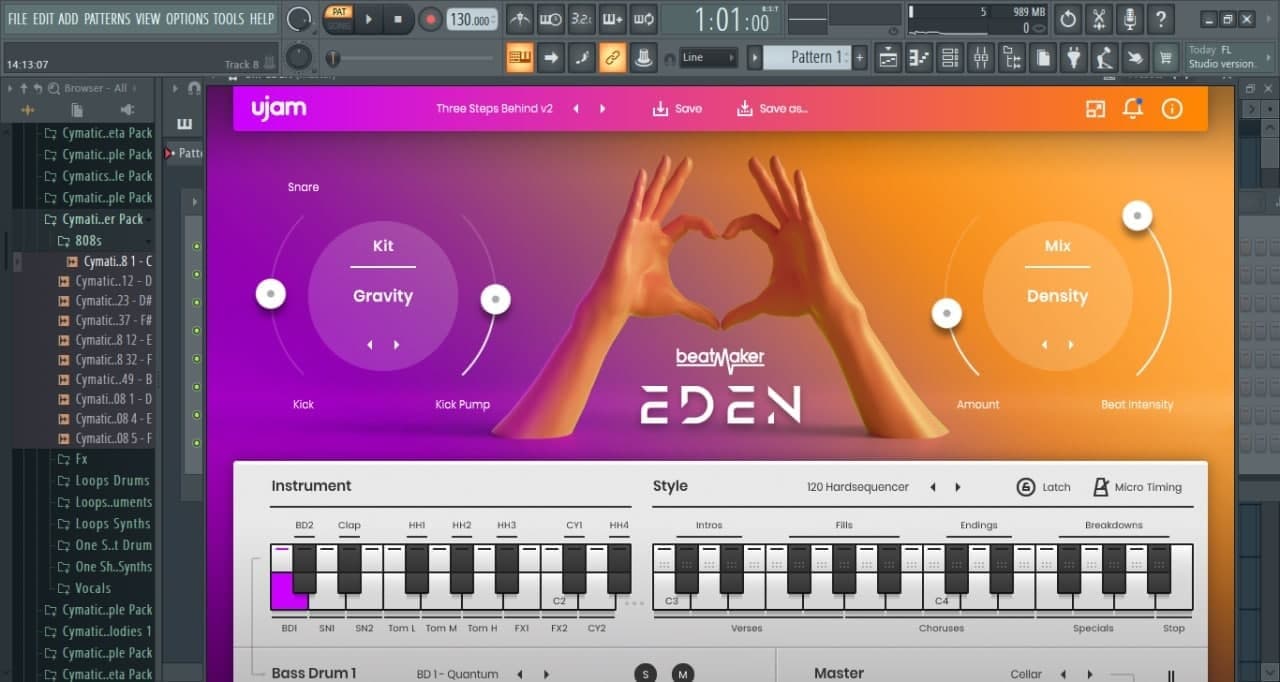The height and width of the screenshot is (682, 1280).
Task: Toggle the orange chain-link button
Action: tap(613, 57)
